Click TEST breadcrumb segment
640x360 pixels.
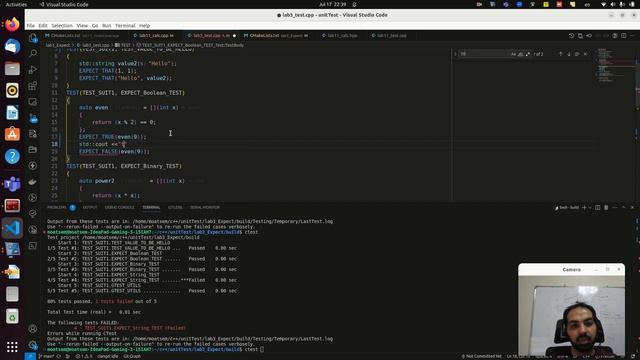[124, 45]
